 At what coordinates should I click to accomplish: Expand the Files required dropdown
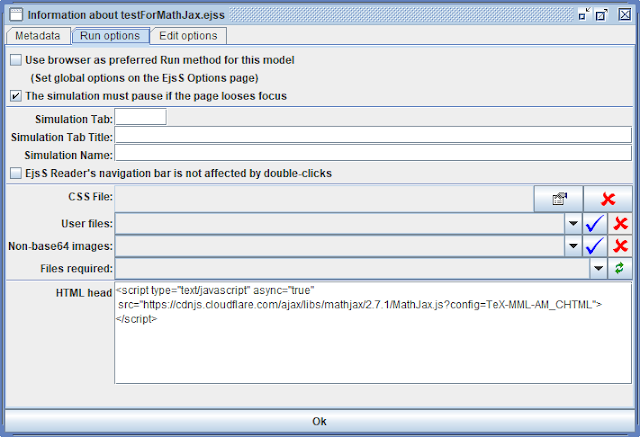point(598,268)
